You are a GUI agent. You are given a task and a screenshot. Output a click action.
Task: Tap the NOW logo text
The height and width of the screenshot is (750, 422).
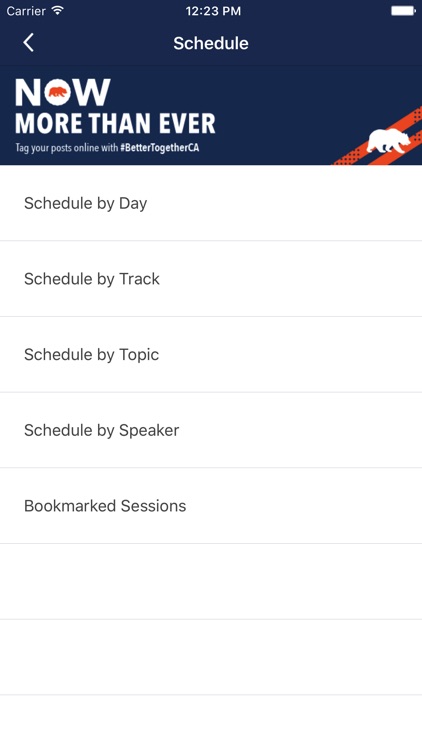click(63, 92)
